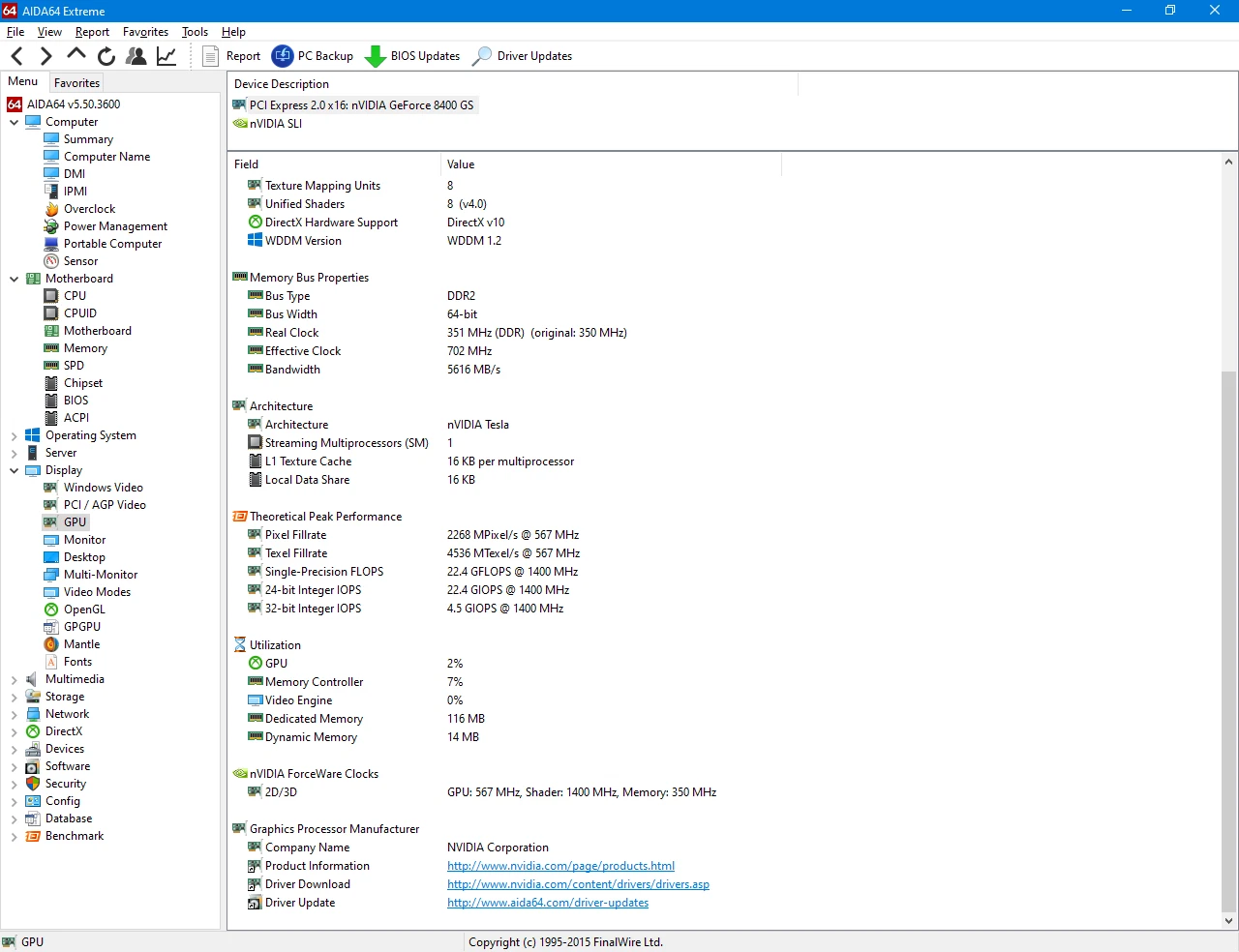Select the Chipset icon under Motherboard

51,383
